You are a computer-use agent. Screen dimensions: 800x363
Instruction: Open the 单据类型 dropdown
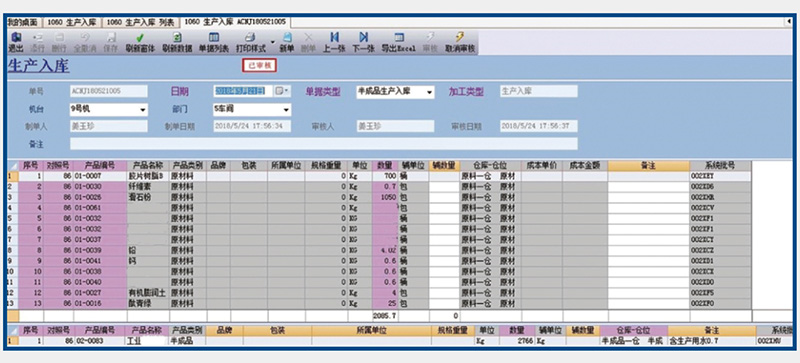(430, 92)
